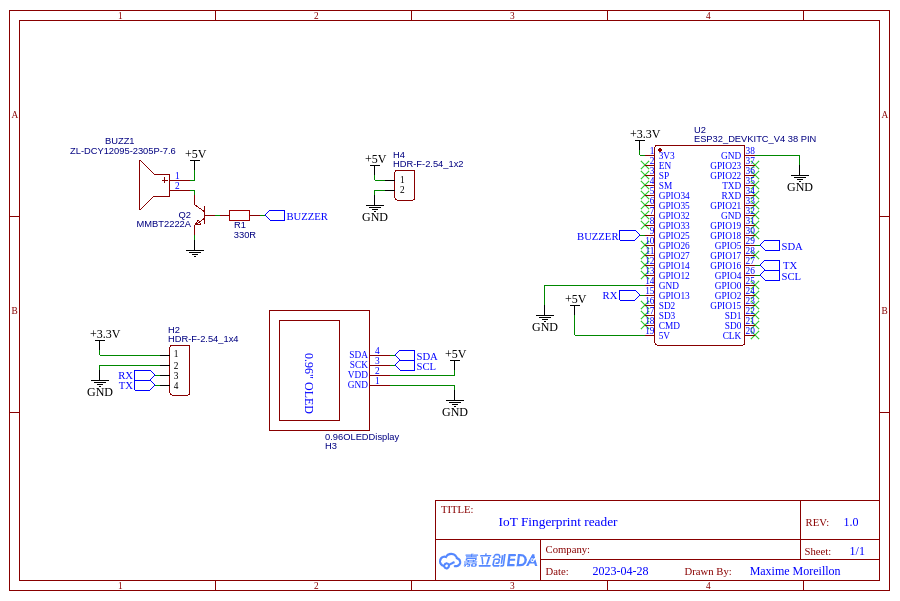This screenshot has width=900, height=601.
Task: Select the 2023-04-28 date field
Action: (x=620, y=571)
